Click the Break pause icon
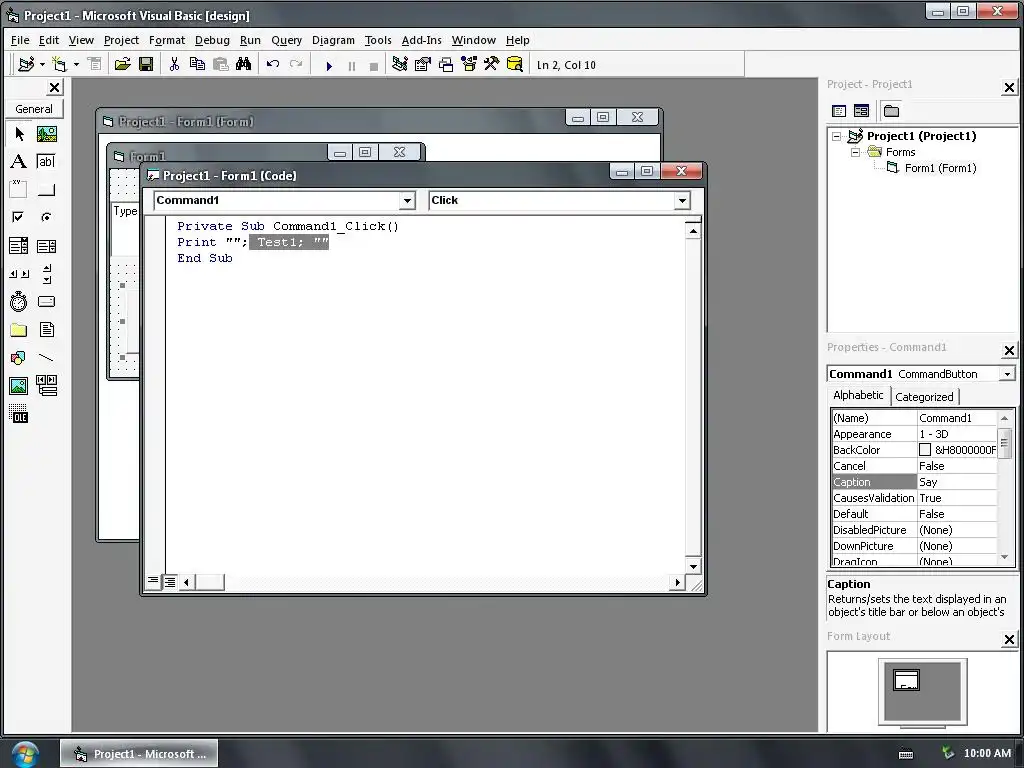 pos(352,66)
